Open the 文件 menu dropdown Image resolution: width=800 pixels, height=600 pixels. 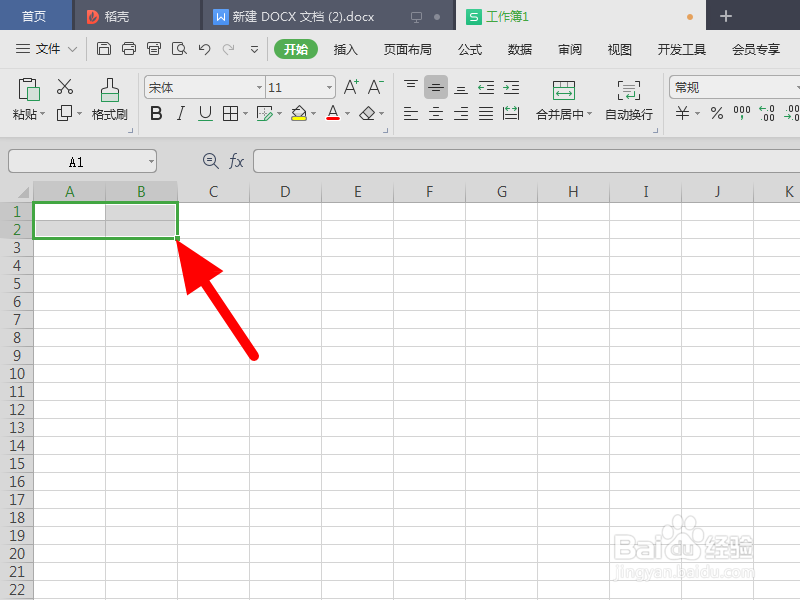click(x=46, y=49)
